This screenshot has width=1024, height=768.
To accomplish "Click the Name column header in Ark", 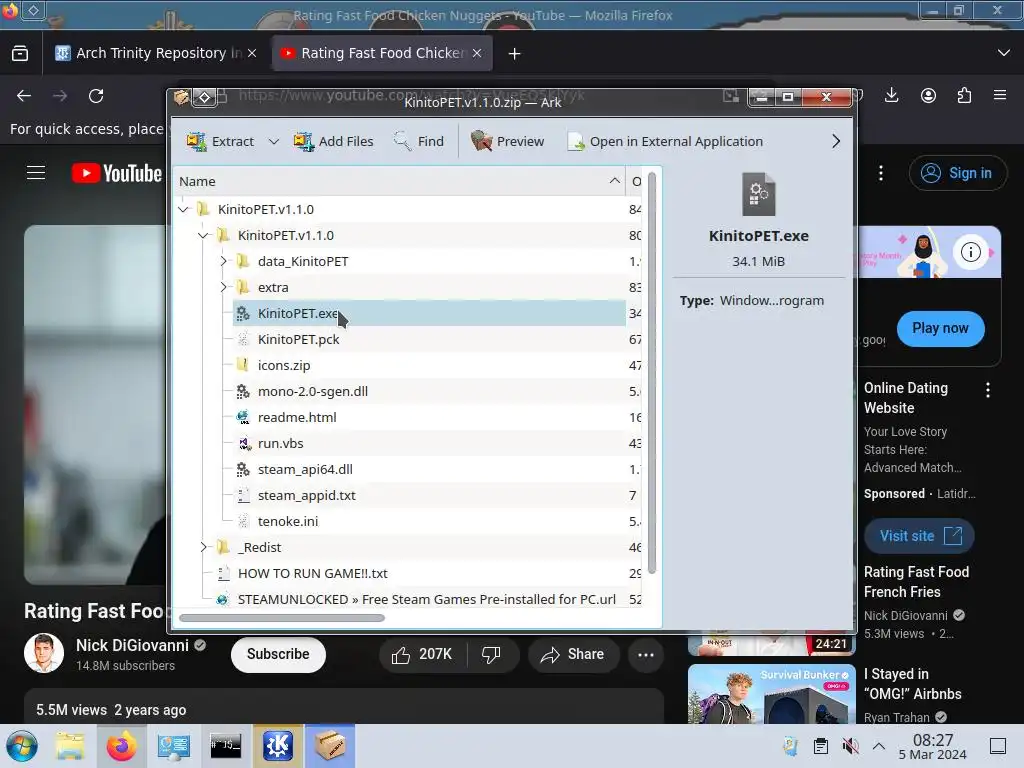I will [398, 182].
